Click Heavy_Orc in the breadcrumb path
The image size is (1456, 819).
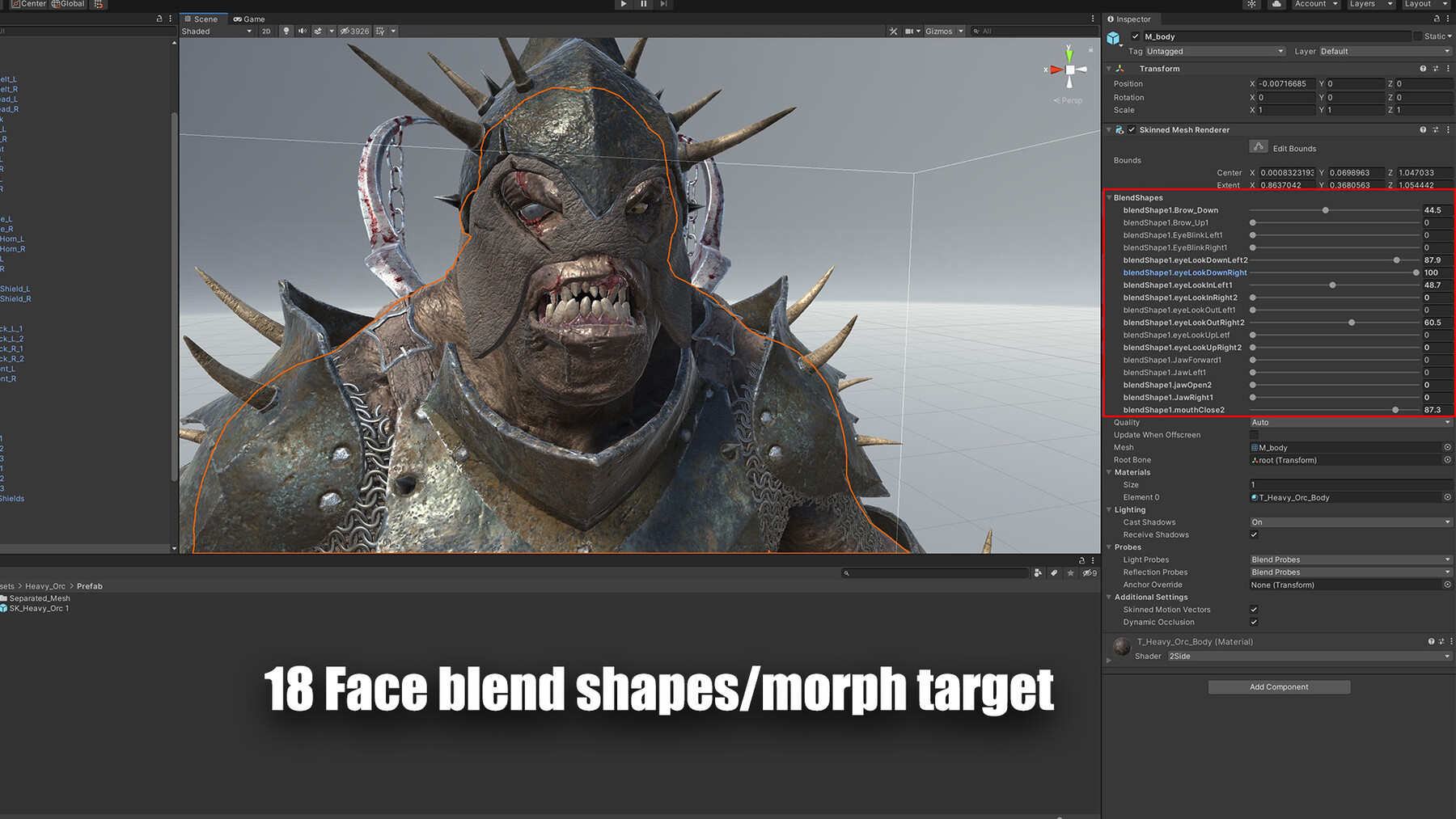pos(44,585)
